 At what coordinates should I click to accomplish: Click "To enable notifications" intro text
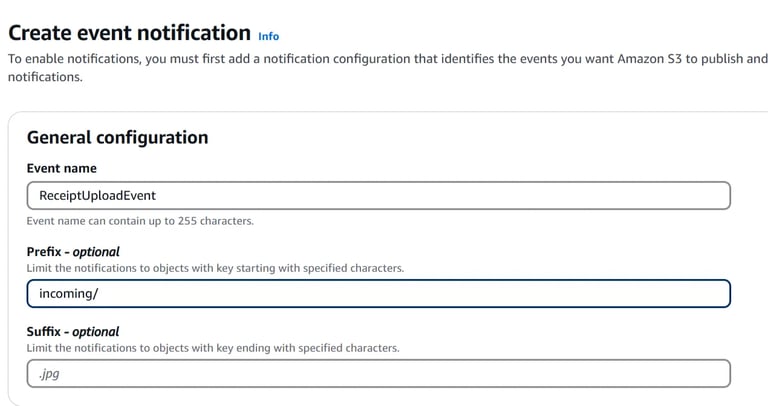click(75, 58)
